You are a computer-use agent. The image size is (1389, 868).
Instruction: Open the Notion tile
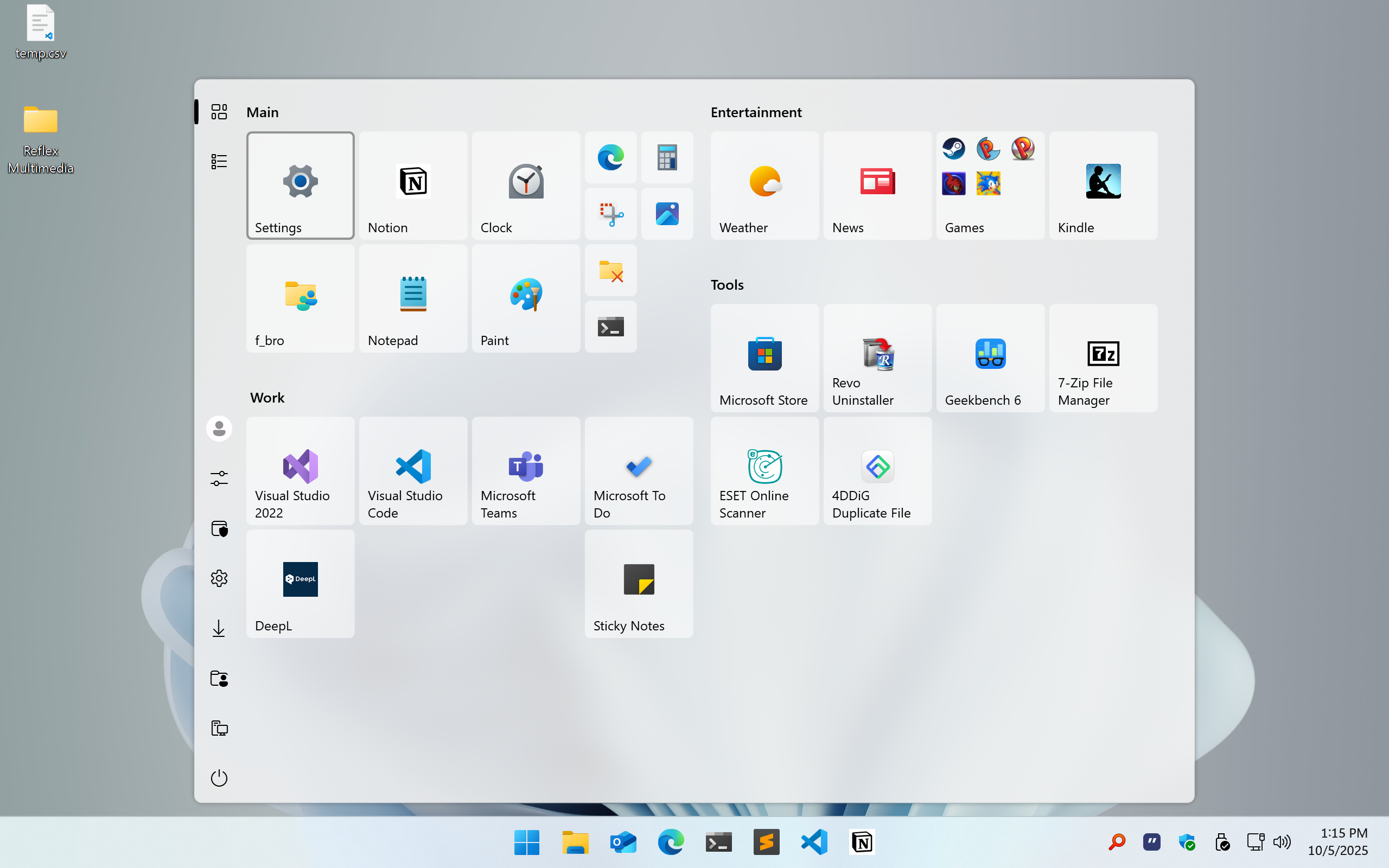[413, 185]
